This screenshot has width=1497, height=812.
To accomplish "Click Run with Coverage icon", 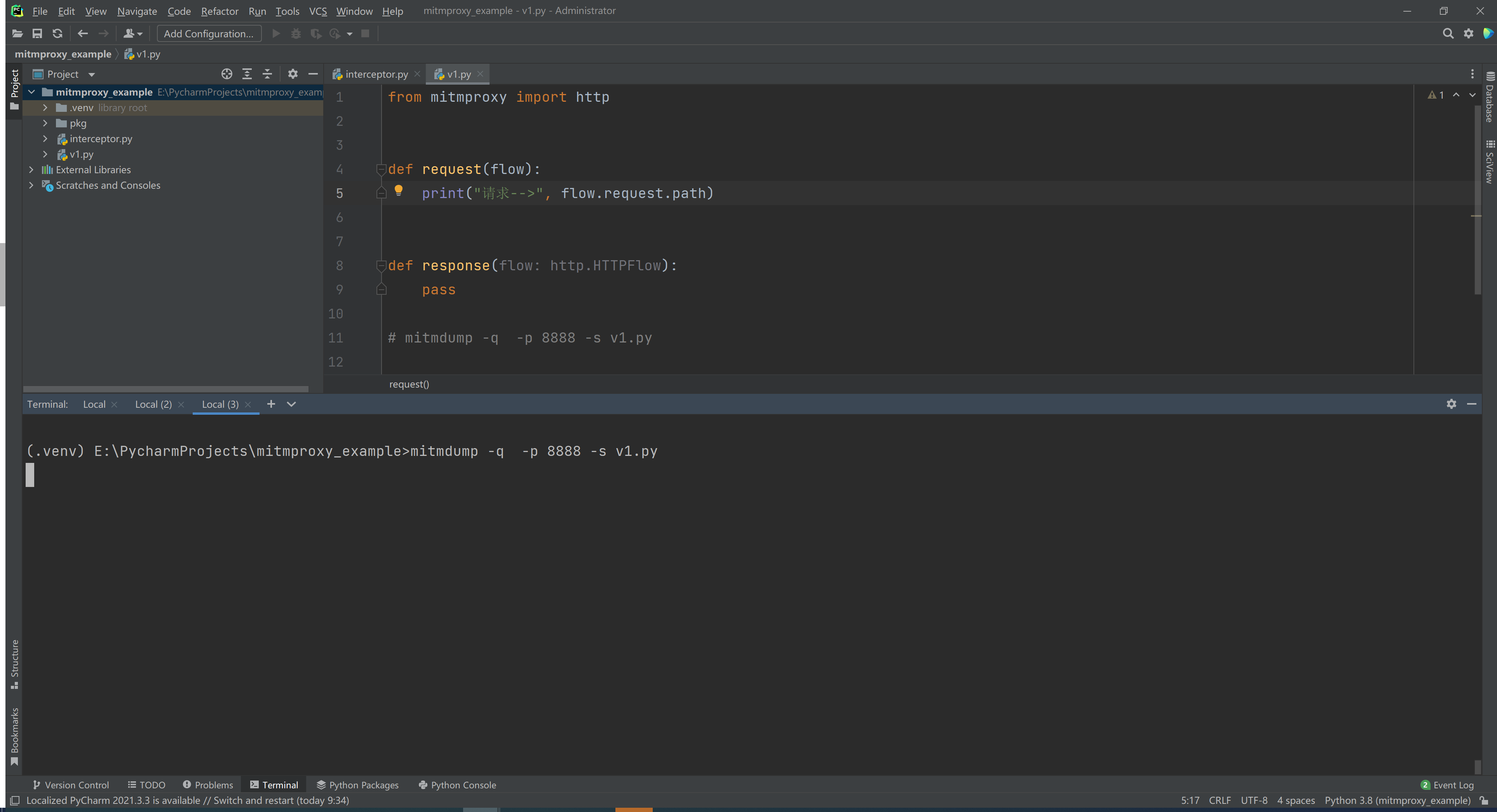I will (x=316, y=34).
